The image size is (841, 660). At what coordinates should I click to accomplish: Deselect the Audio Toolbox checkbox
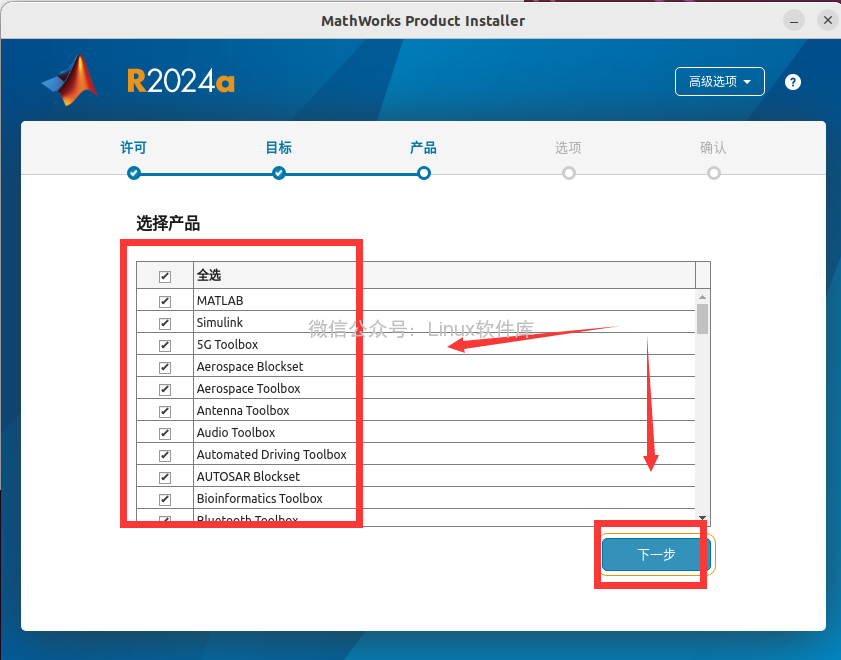[164, 432]
